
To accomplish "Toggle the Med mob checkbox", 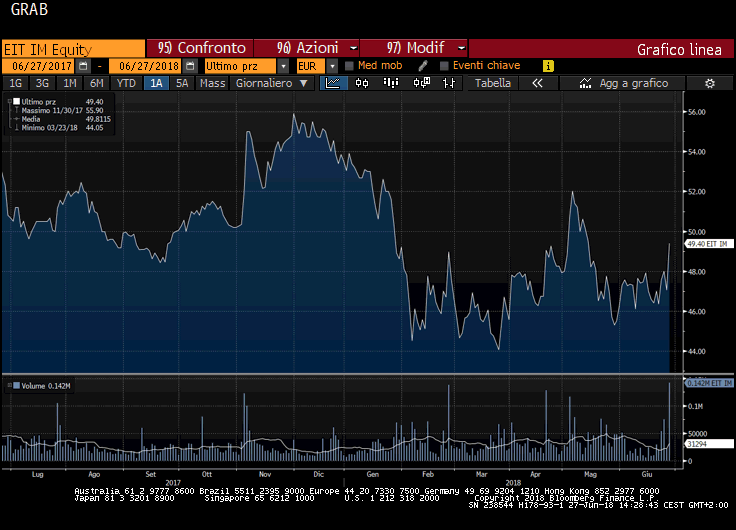I will point(349,66).
